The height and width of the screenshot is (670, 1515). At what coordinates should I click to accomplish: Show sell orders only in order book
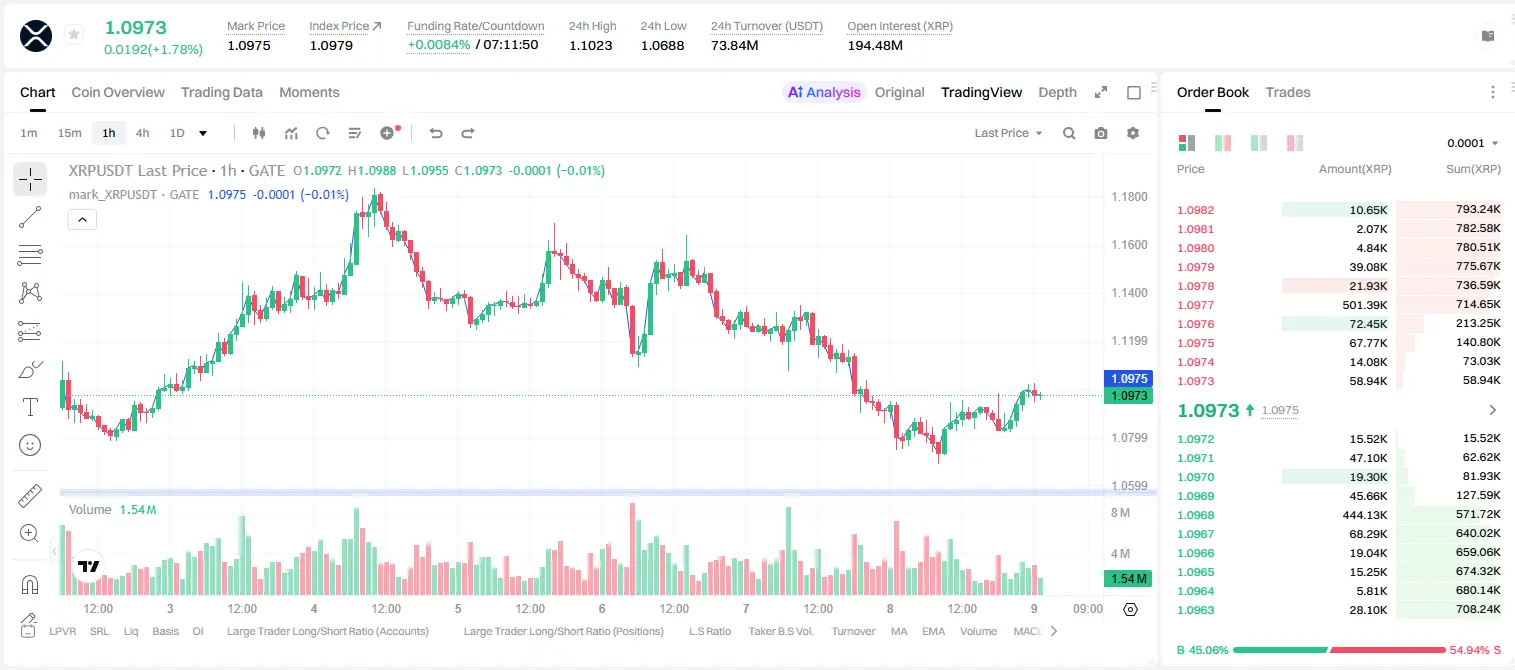tap(1295, 143)
